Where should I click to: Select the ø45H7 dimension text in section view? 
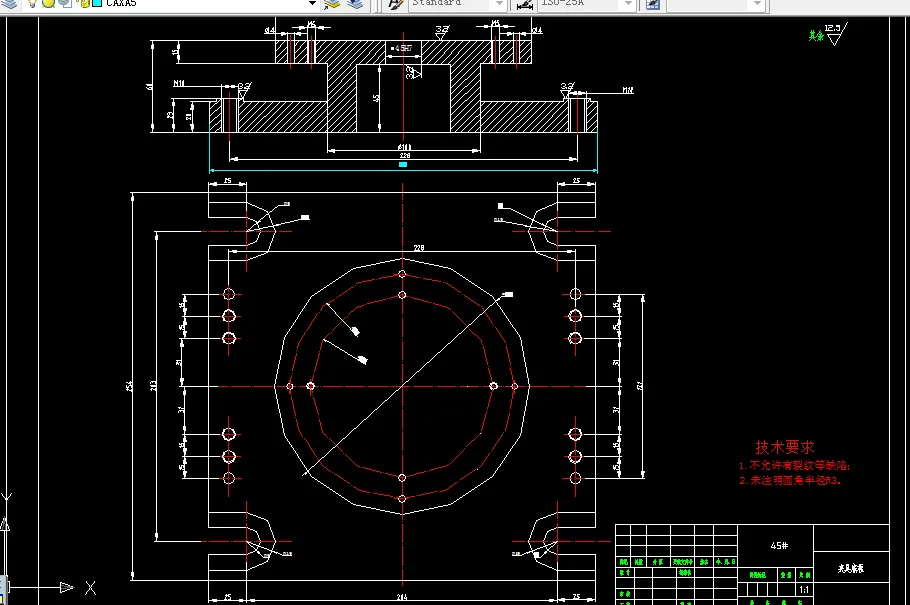(x=401, y=48)
